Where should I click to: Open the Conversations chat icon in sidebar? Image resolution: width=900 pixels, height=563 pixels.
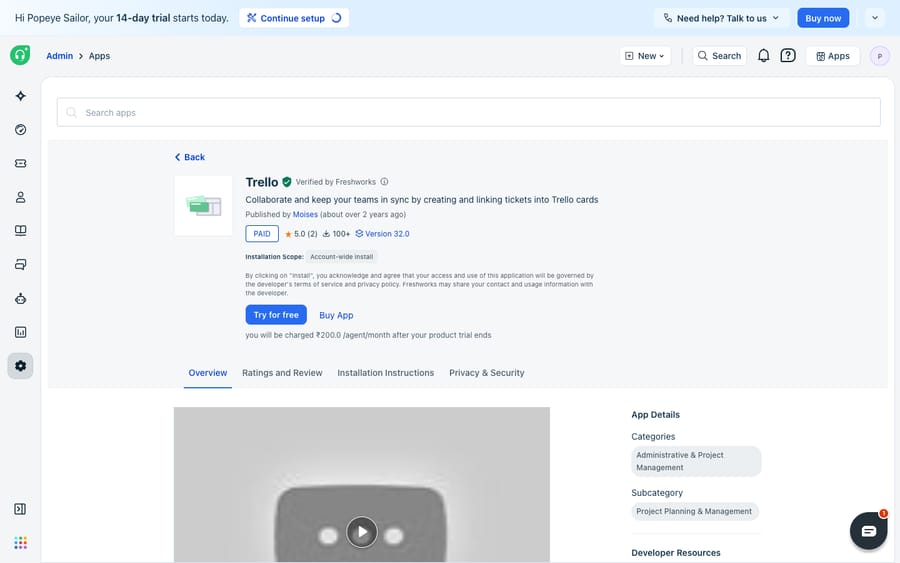[x=21, y=265]
